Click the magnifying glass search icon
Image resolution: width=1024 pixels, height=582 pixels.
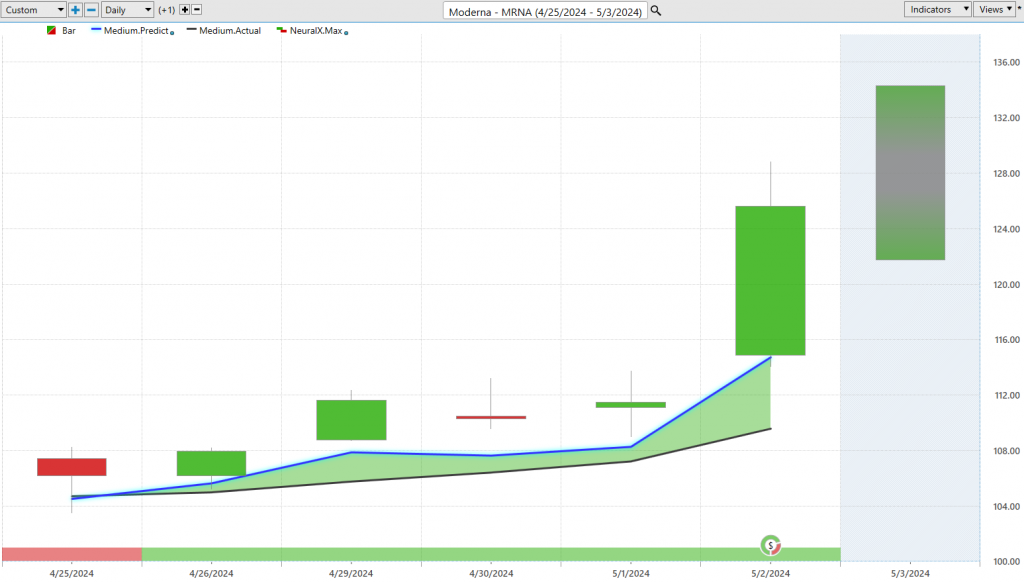[x=656, y=11]
